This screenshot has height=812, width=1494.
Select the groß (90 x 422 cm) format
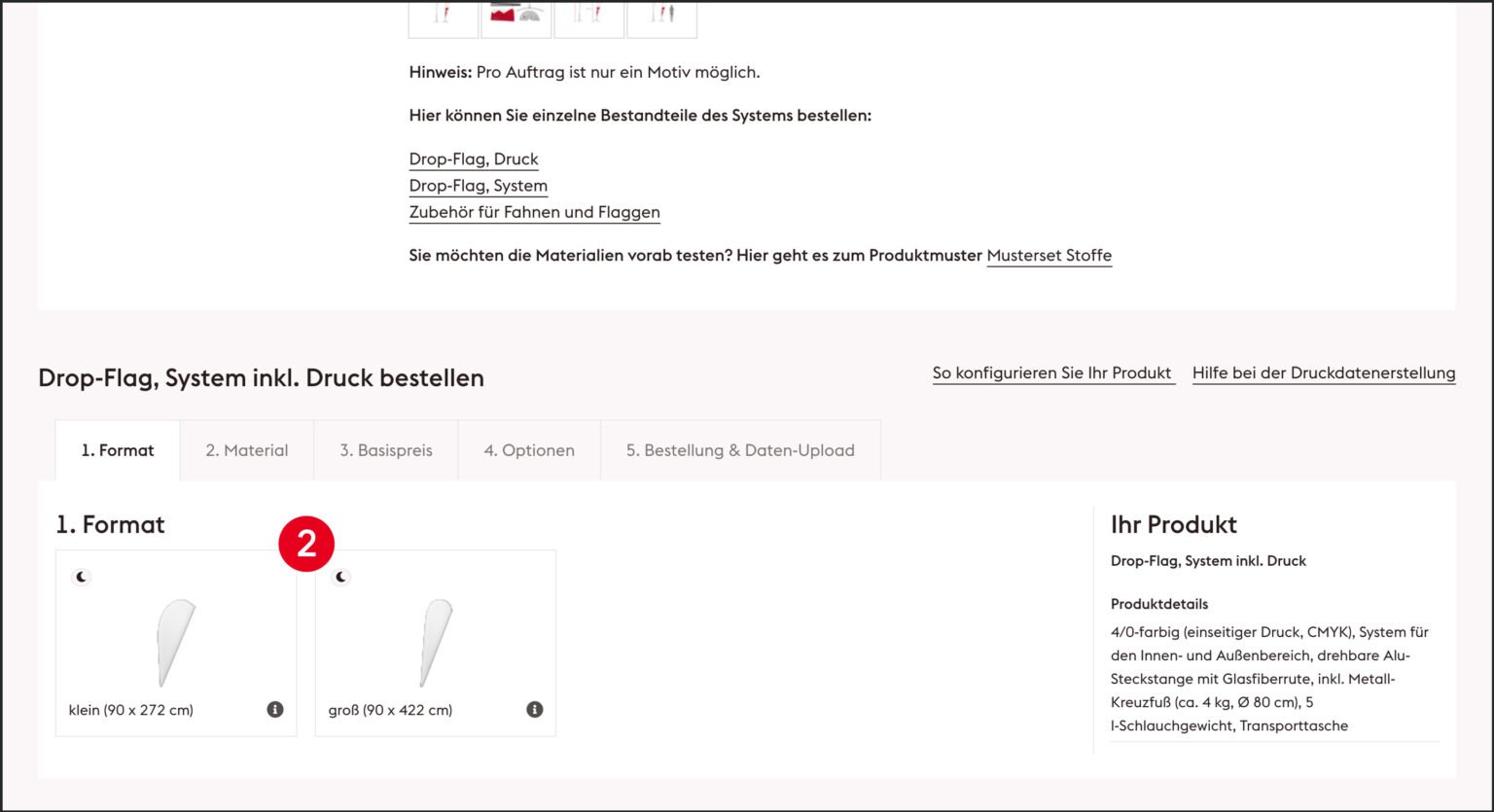435,642
